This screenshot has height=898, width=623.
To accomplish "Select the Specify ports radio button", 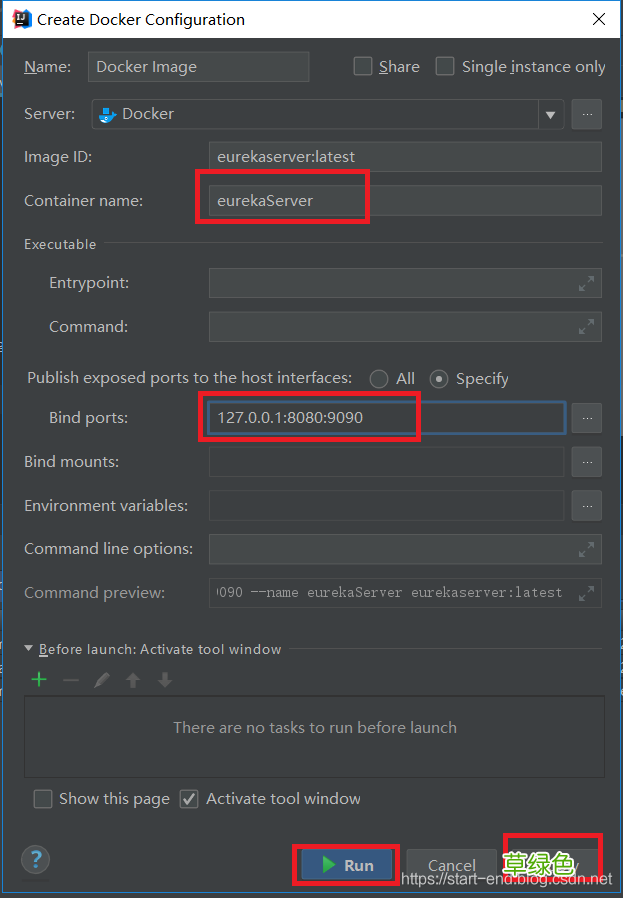I will tap(439, 379).
